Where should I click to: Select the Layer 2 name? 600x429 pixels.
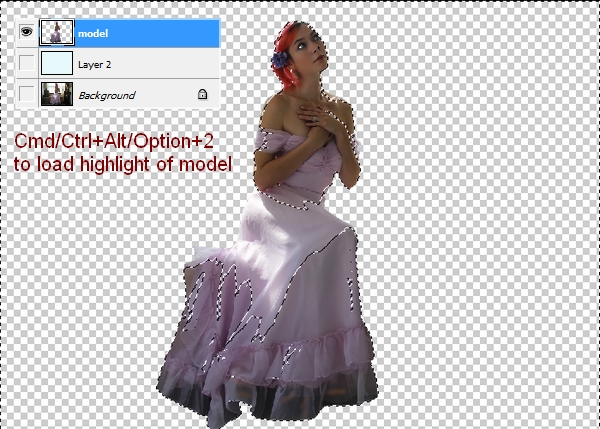point(95,63)
